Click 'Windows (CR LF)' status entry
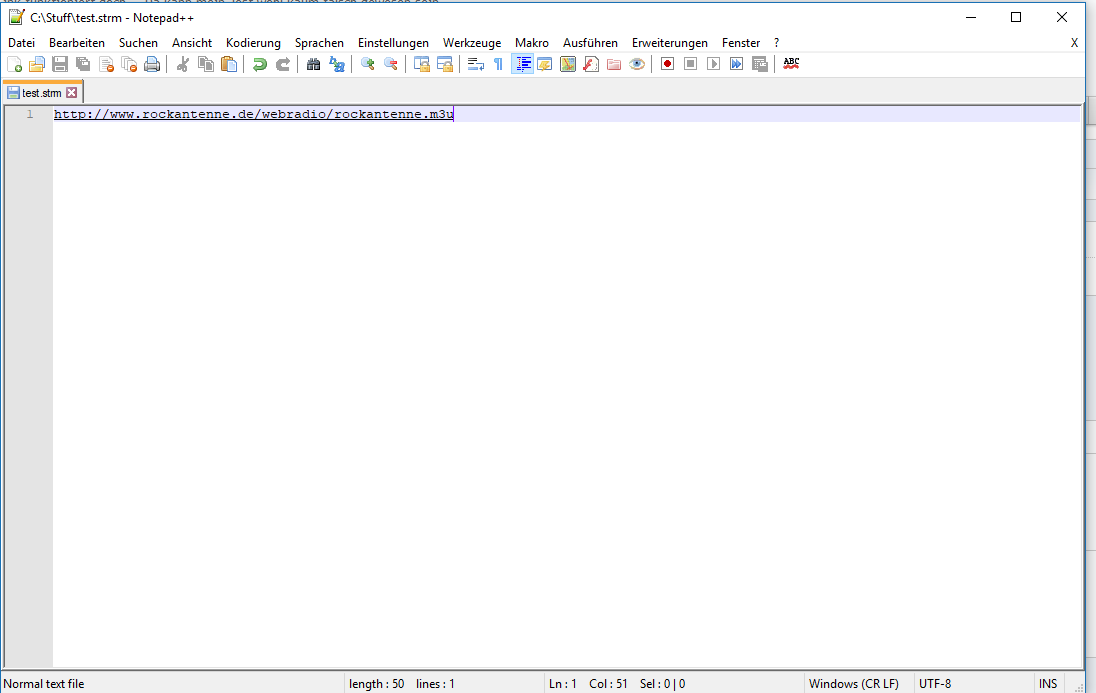This screenshot has height=693, width=1096. tap(854, 684)
